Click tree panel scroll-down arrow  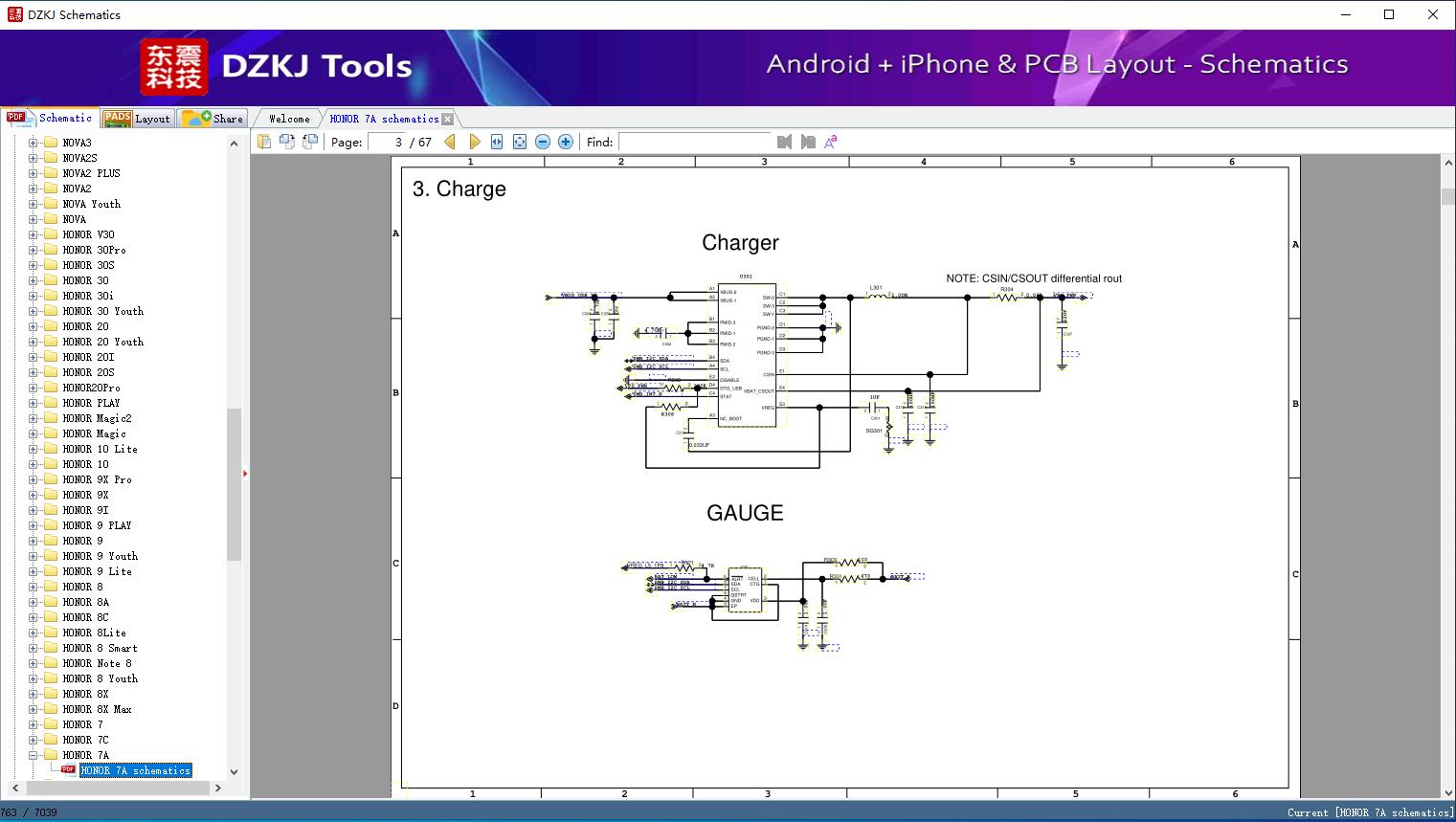pyautogui.click(x=234, y=771)
